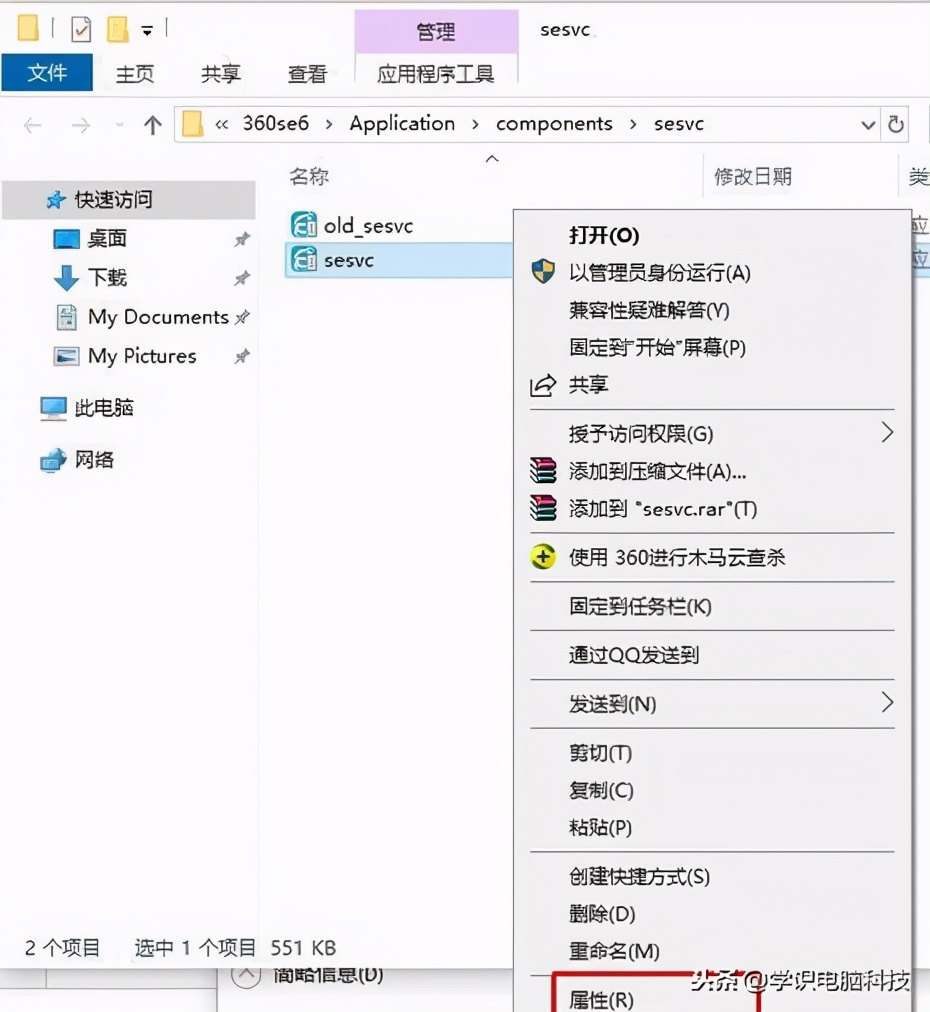This screenshot has width=930, height=1012.
Task: Expand the chevron after Application breadcrumb
Action: pos(475,124)
